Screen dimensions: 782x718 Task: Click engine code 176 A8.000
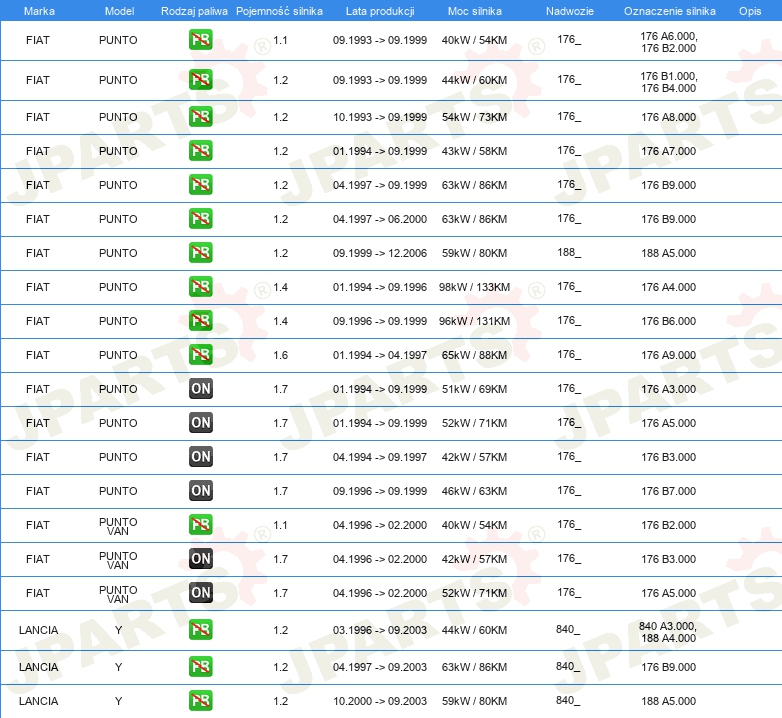(668, 117)
